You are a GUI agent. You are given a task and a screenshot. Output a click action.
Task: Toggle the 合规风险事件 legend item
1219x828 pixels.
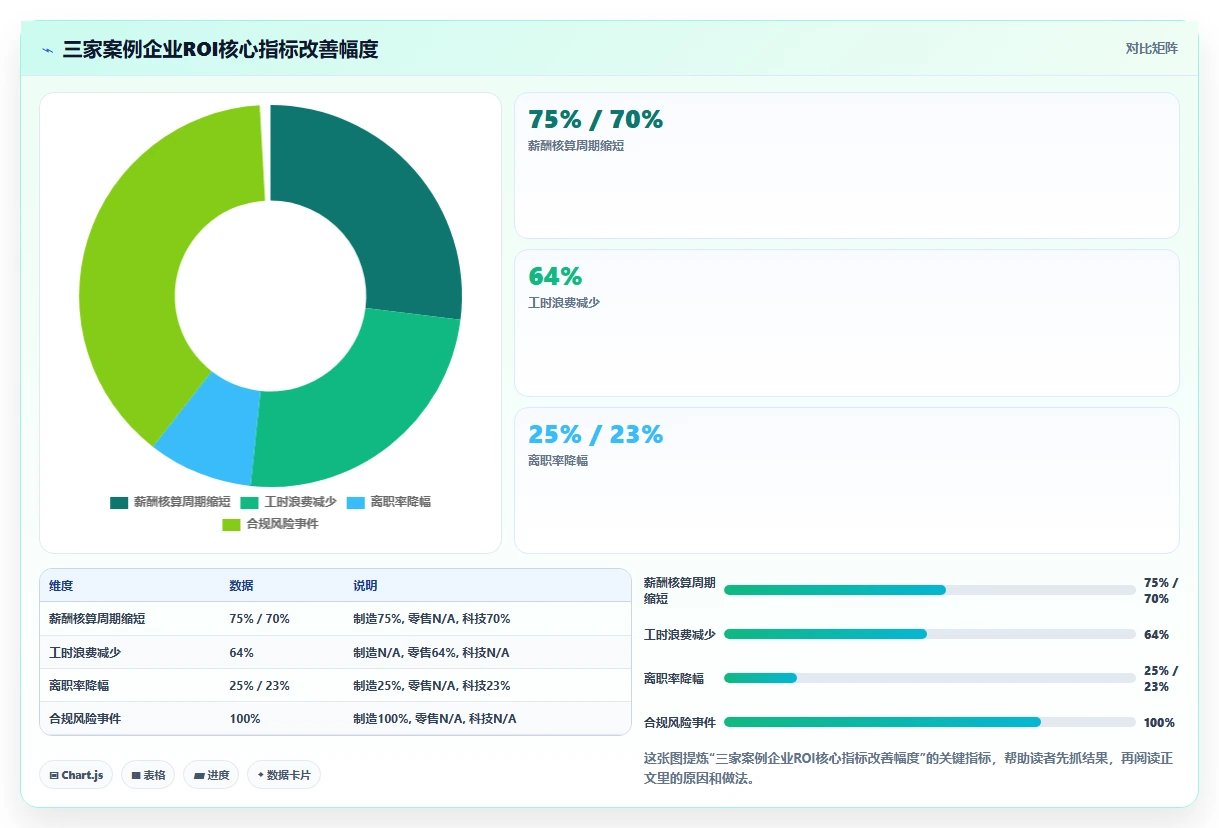(270, 524)
